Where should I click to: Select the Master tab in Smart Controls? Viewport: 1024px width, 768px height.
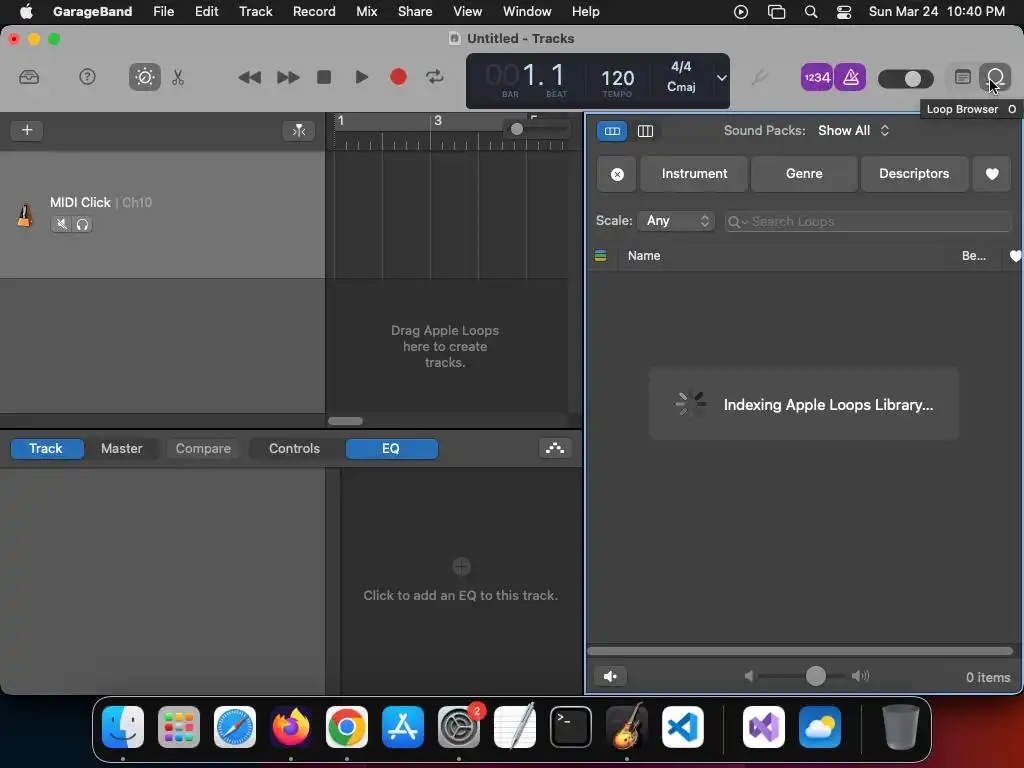[121, 449]
